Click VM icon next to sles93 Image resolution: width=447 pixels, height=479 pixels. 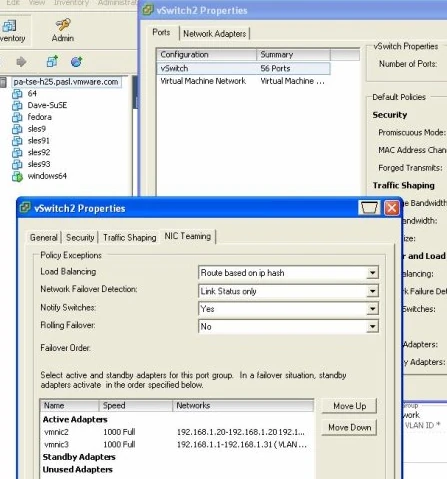17,164
